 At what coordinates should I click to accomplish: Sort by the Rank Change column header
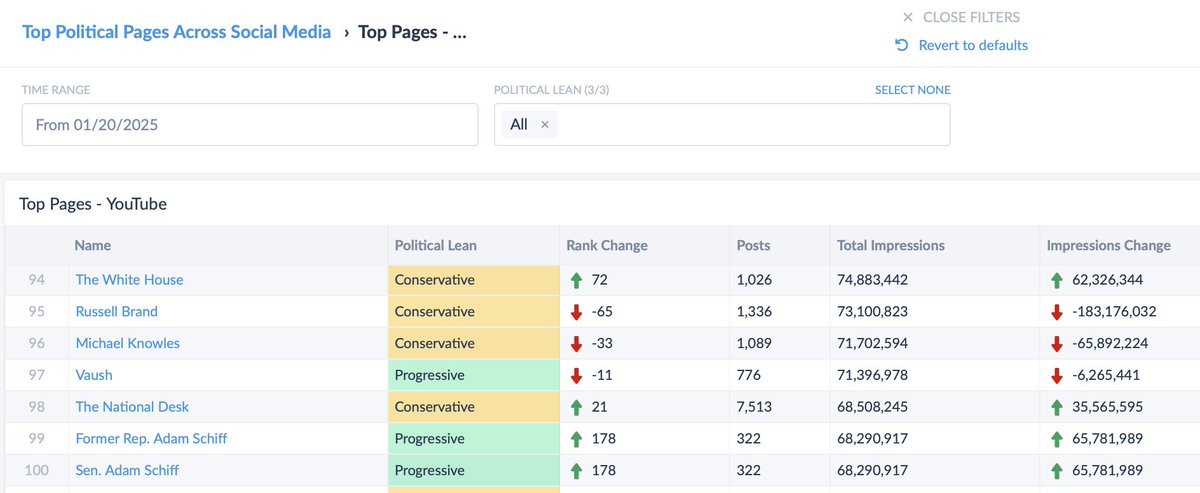(607, 245)
